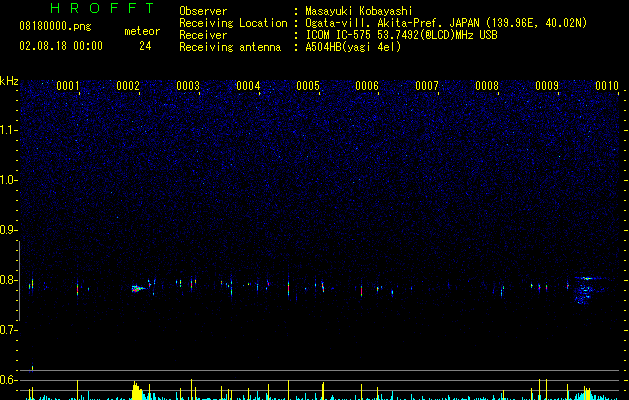Select observer name Masayuki Kobayashi

click(x=359, y=11)
